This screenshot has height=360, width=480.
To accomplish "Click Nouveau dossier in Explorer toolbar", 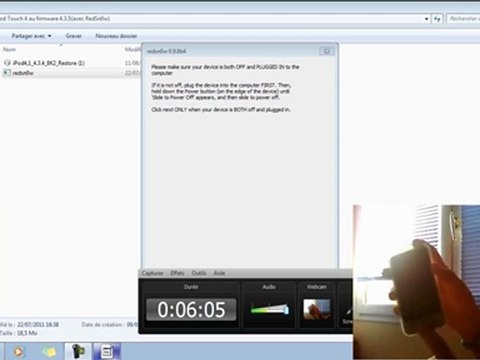I will tap(116, 36).
